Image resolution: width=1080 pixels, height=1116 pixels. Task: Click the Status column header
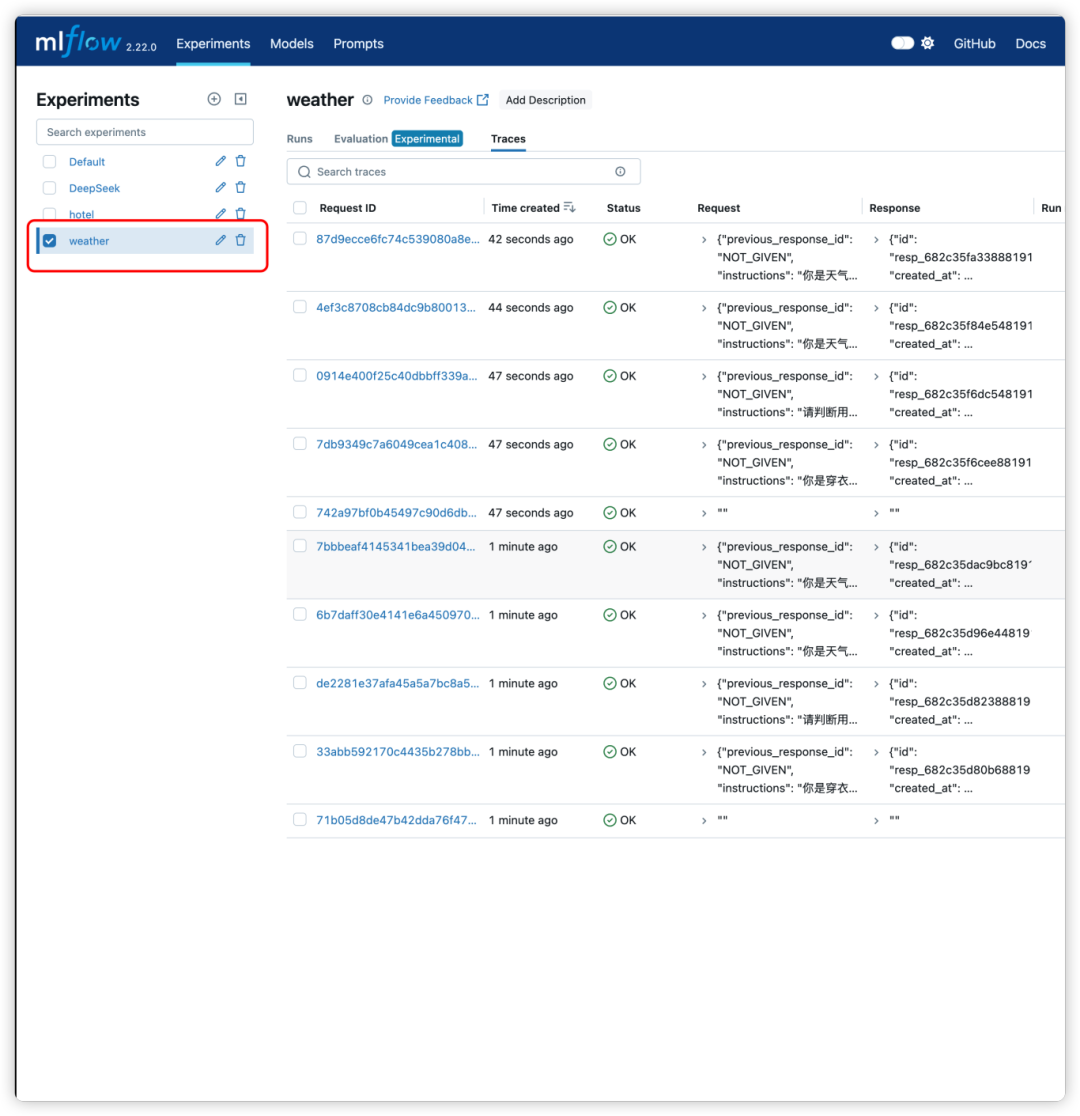pos(623,208)
